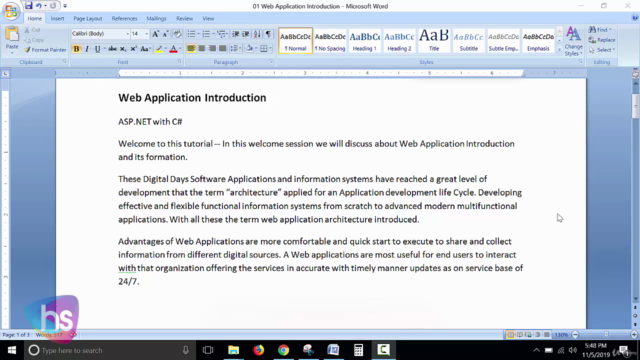The height and width of the screenshot is (360, 640).
Task: Switch to Outline view
Action: (x=538, y=335)
